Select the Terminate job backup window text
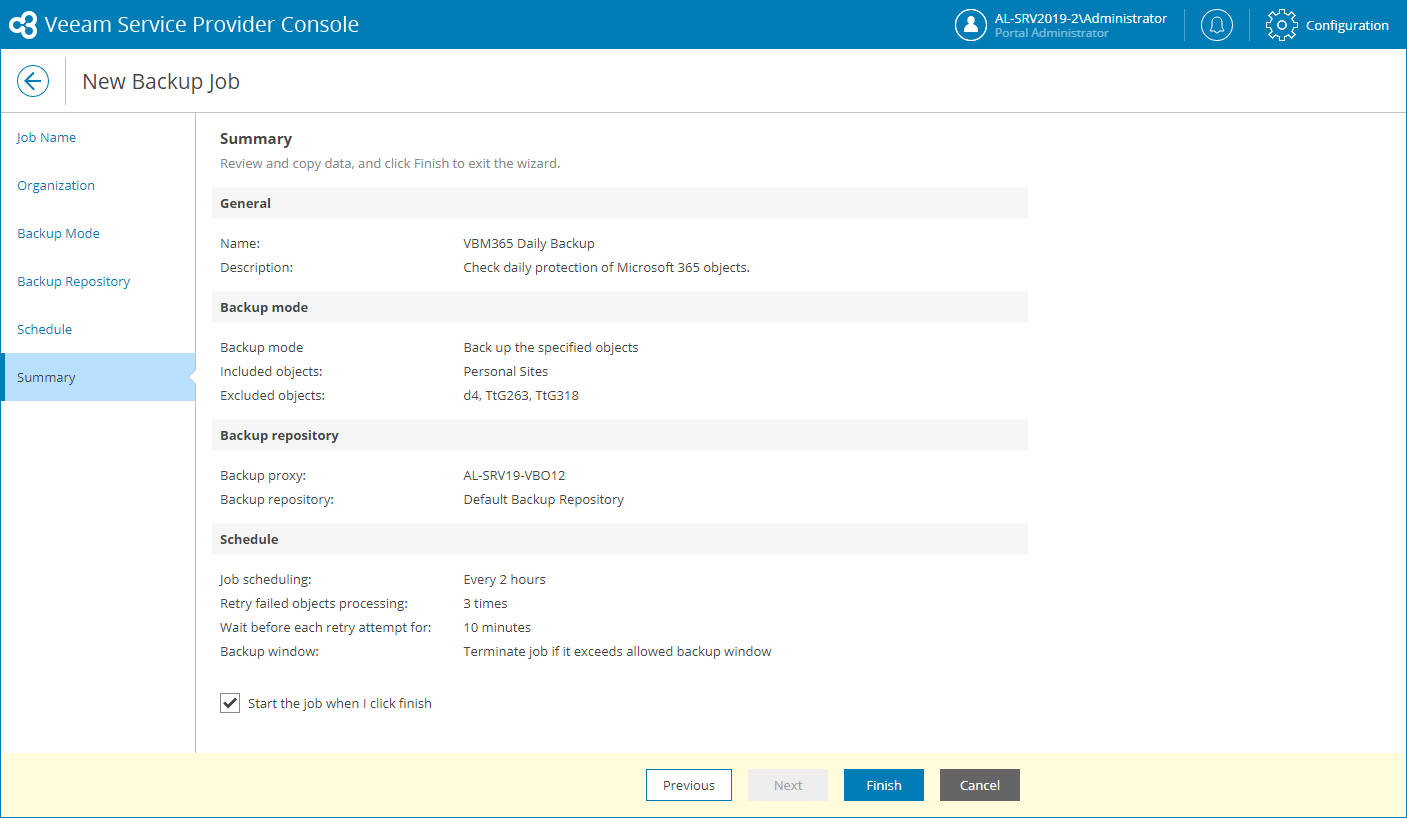Screen dimensions: 1407x818 pos(618,651)
